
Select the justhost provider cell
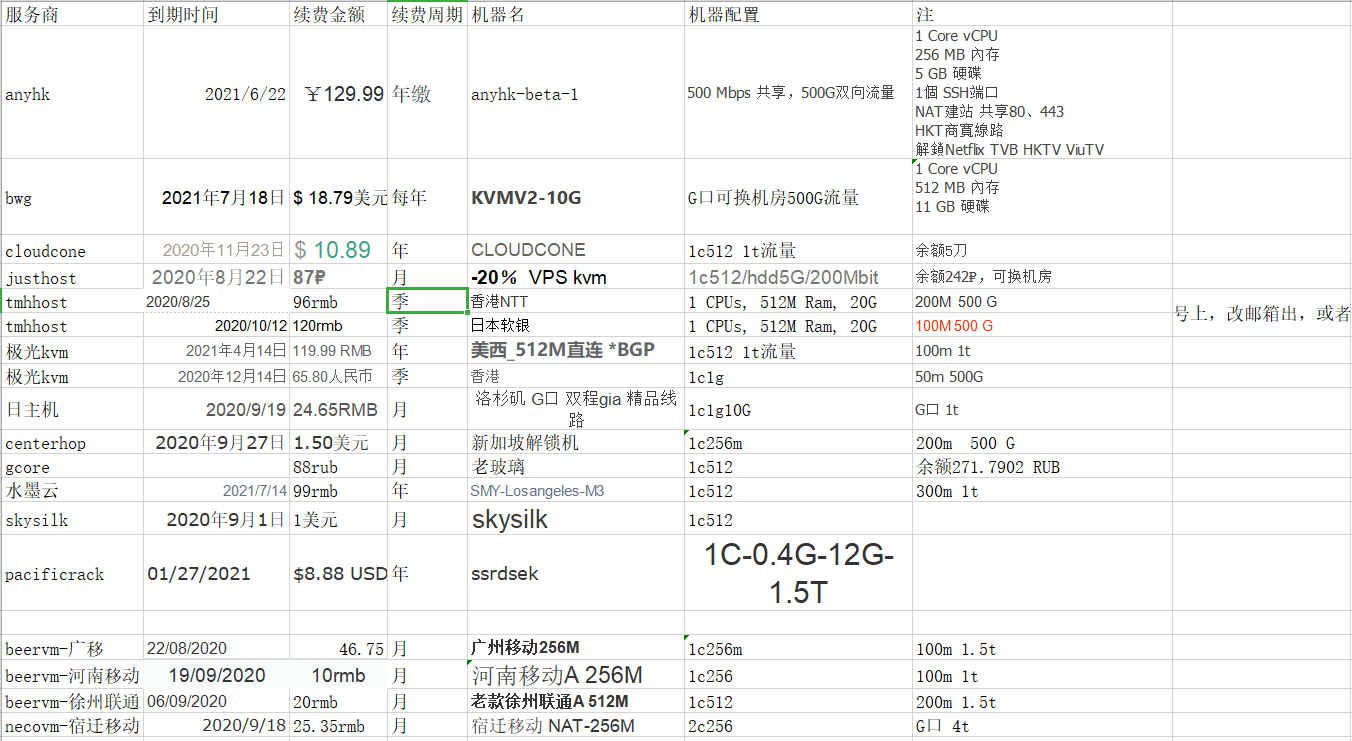72,277
